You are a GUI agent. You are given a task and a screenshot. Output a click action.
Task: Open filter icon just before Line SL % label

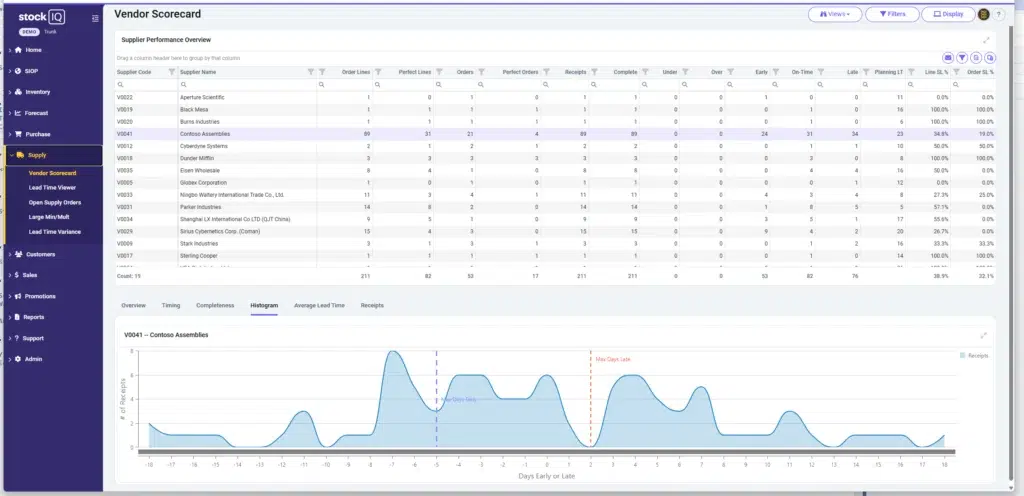911,72
